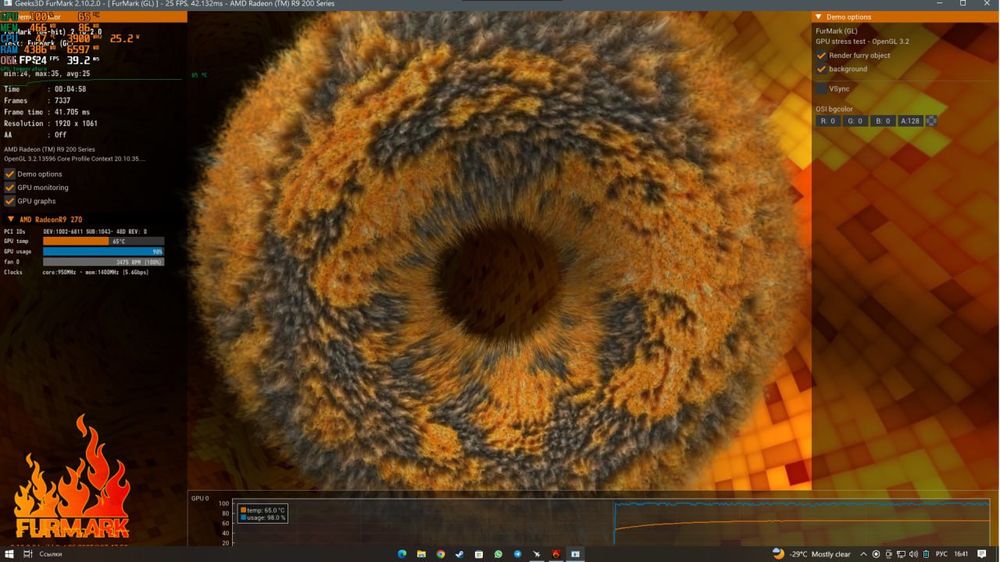The width and height of the screenshot is (1000, 562).
Task: Click the volume speaker tray icon
Action: tap(913, 554)
